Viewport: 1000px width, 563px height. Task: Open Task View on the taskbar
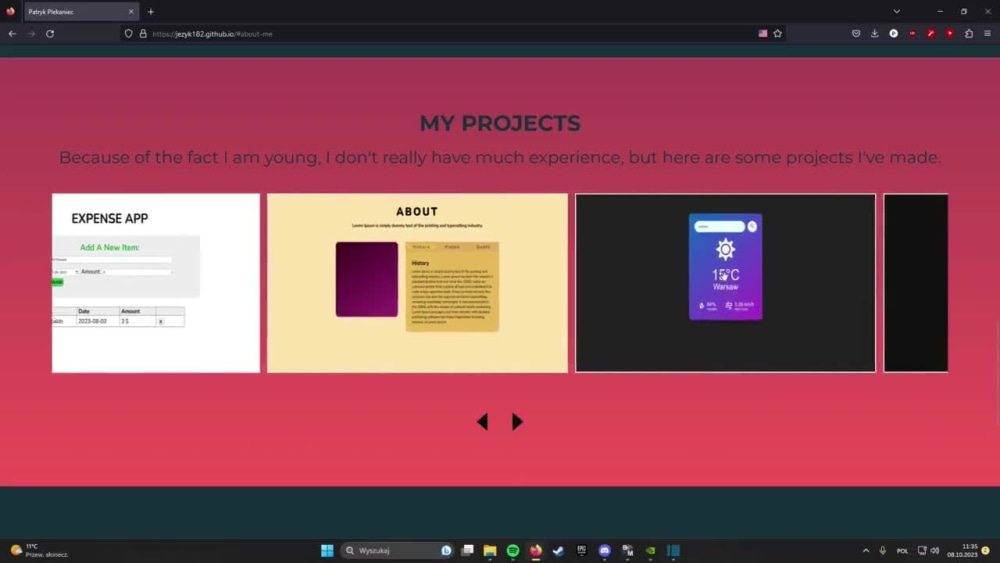tap(467, 550)
